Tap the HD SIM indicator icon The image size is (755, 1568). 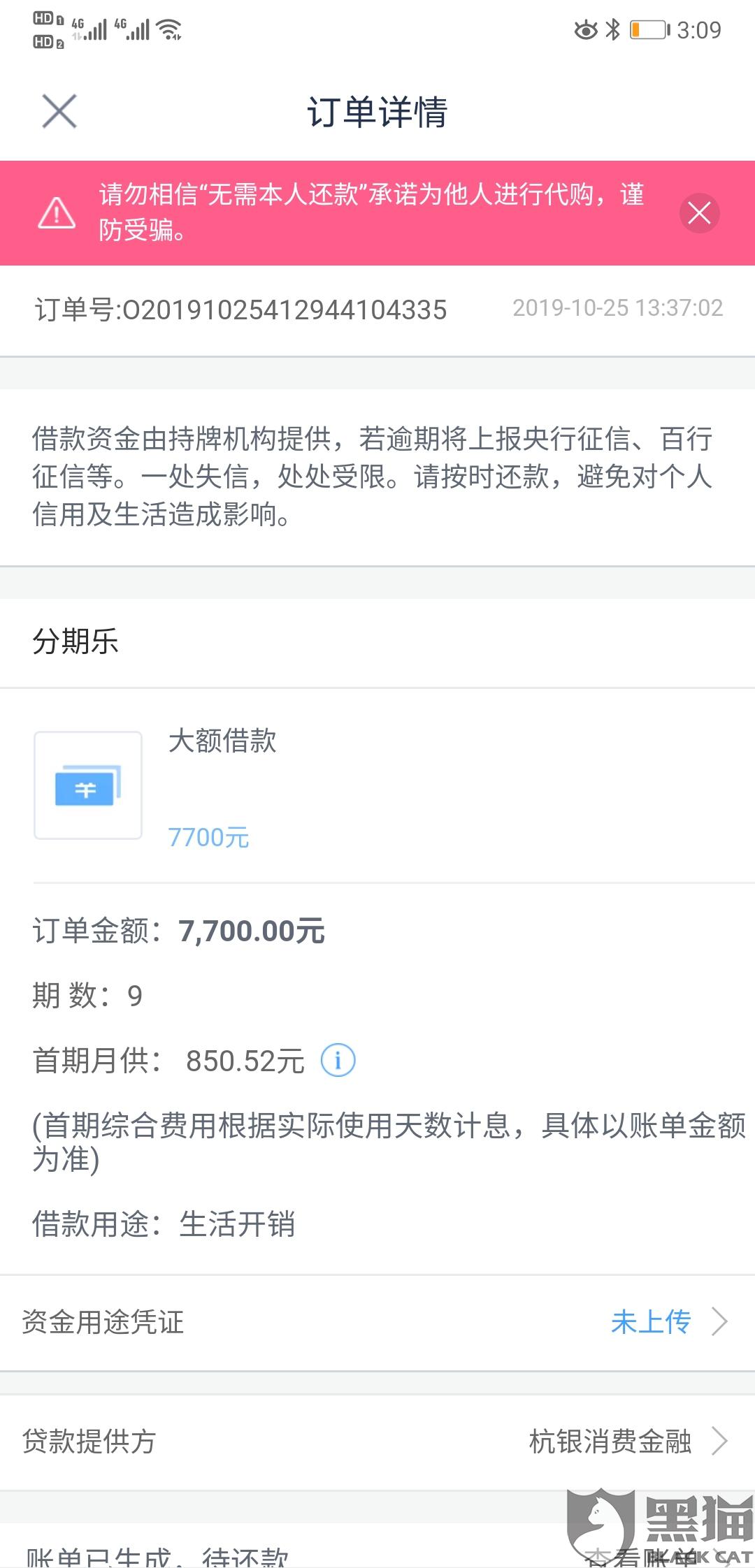pyautogui.click(x=48, y=30)
